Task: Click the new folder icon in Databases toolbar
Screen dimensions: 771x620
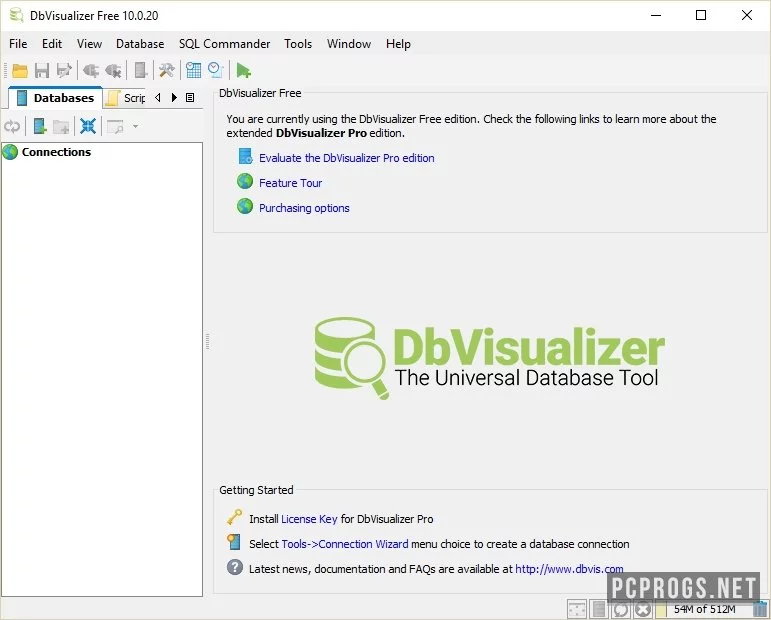Action: pos(61,127)
